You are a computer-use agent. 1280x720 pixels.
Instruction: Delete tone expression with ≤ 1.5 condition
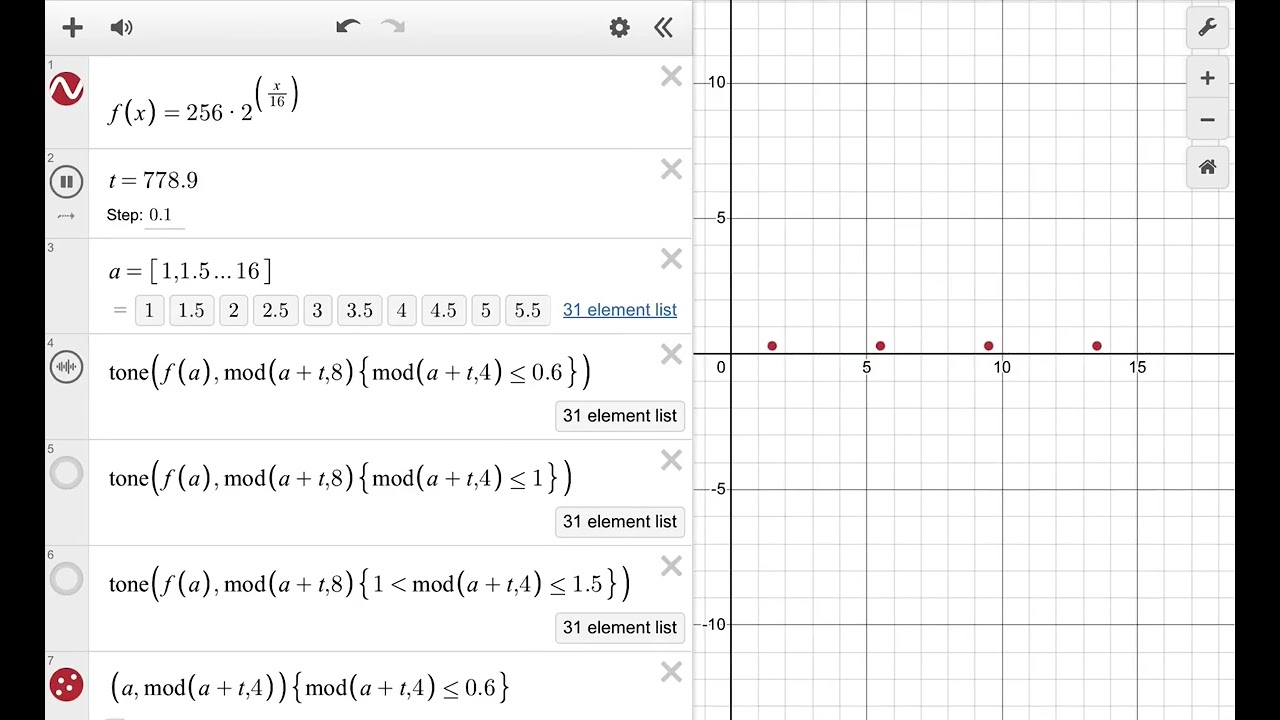tap(671, 567)
